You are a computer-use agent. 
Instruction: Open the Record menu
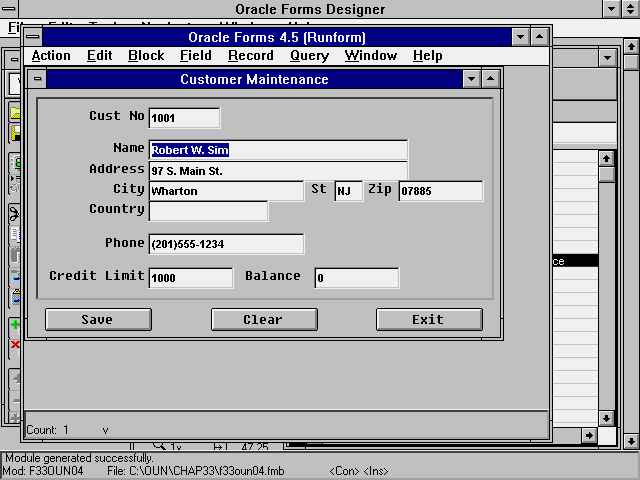point(250,56)
